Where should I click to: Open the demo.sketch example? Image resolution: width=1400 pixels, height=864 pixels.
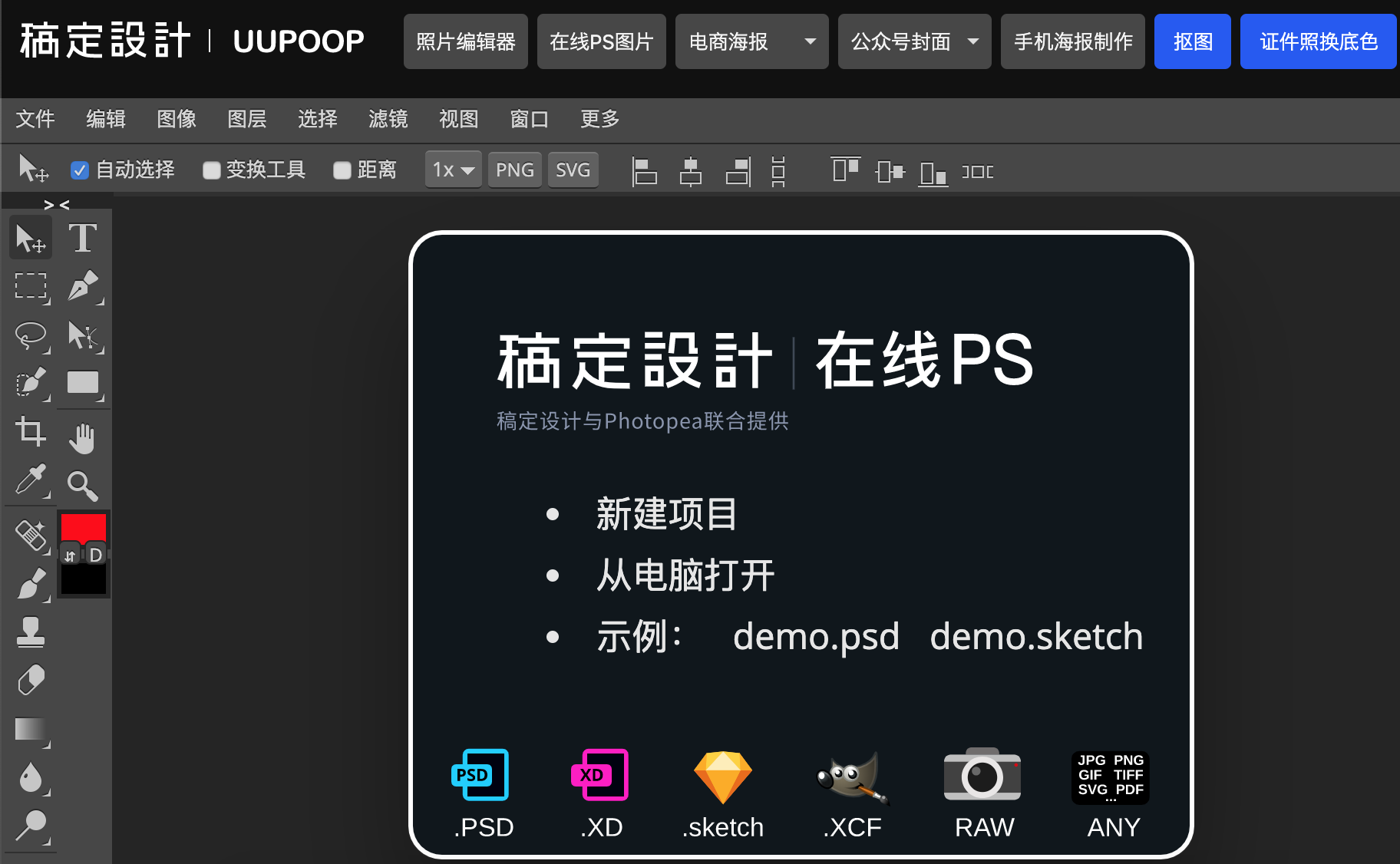click(x=1036, y=637)
